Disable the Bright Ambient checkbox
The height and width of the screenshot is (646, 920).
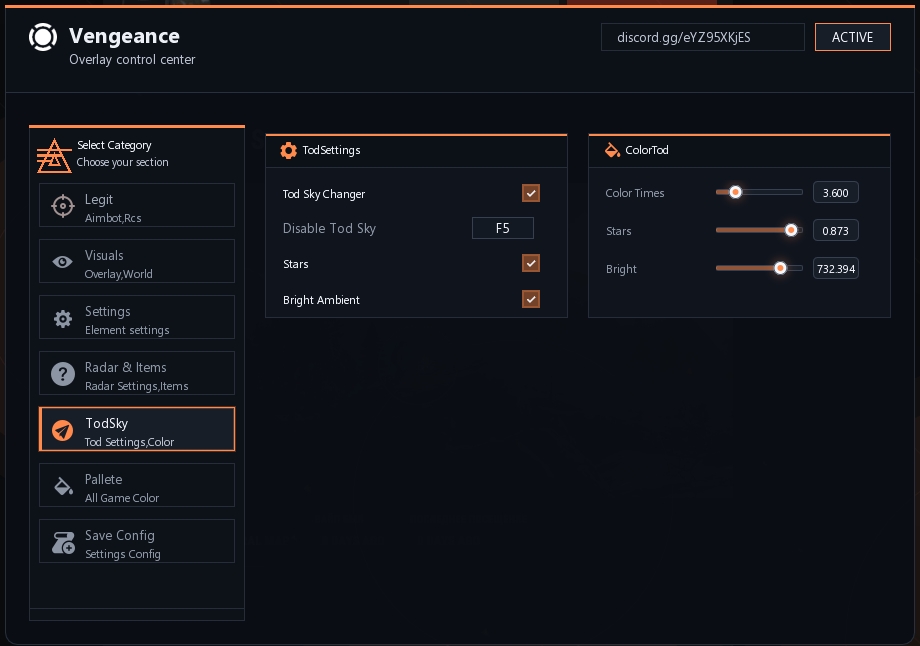(531, 299)
